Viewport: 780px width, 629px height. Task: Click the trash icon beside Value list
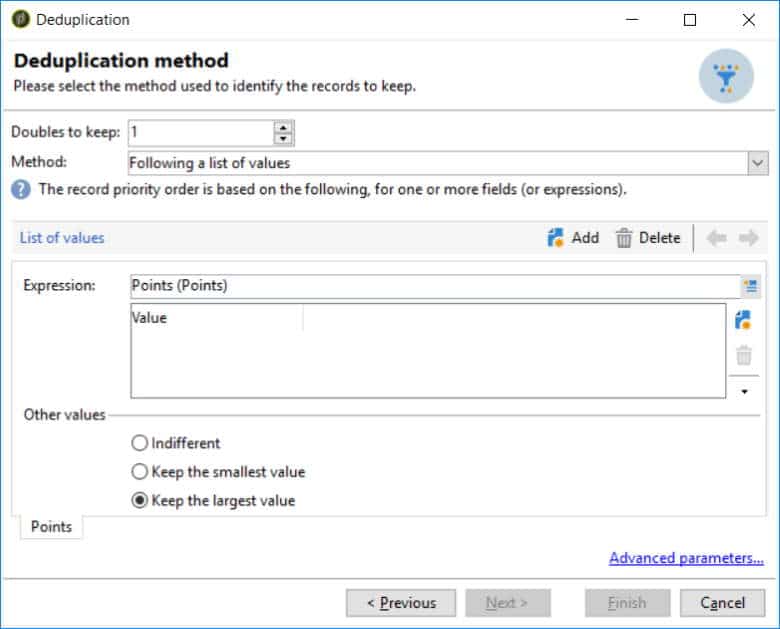[x=743, y=355]
